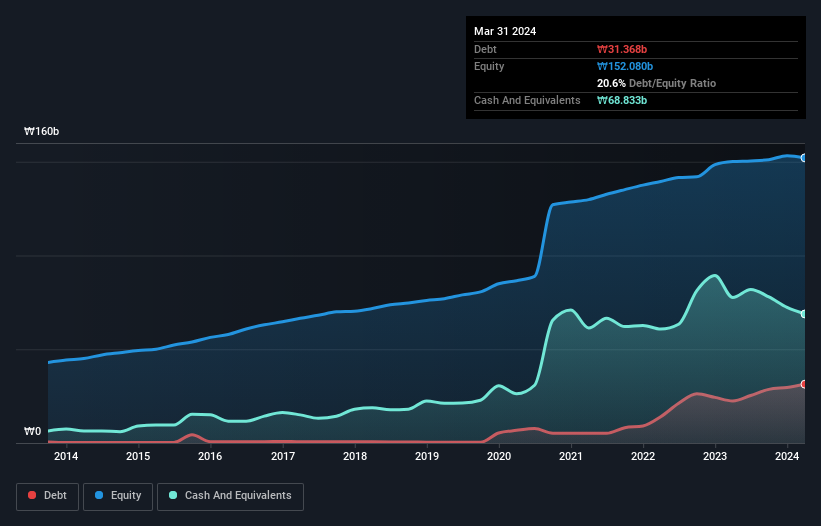Select the red Debt endpoint marker
The image size is (821, 526).
pyautogui.click(x=804, y=384)
